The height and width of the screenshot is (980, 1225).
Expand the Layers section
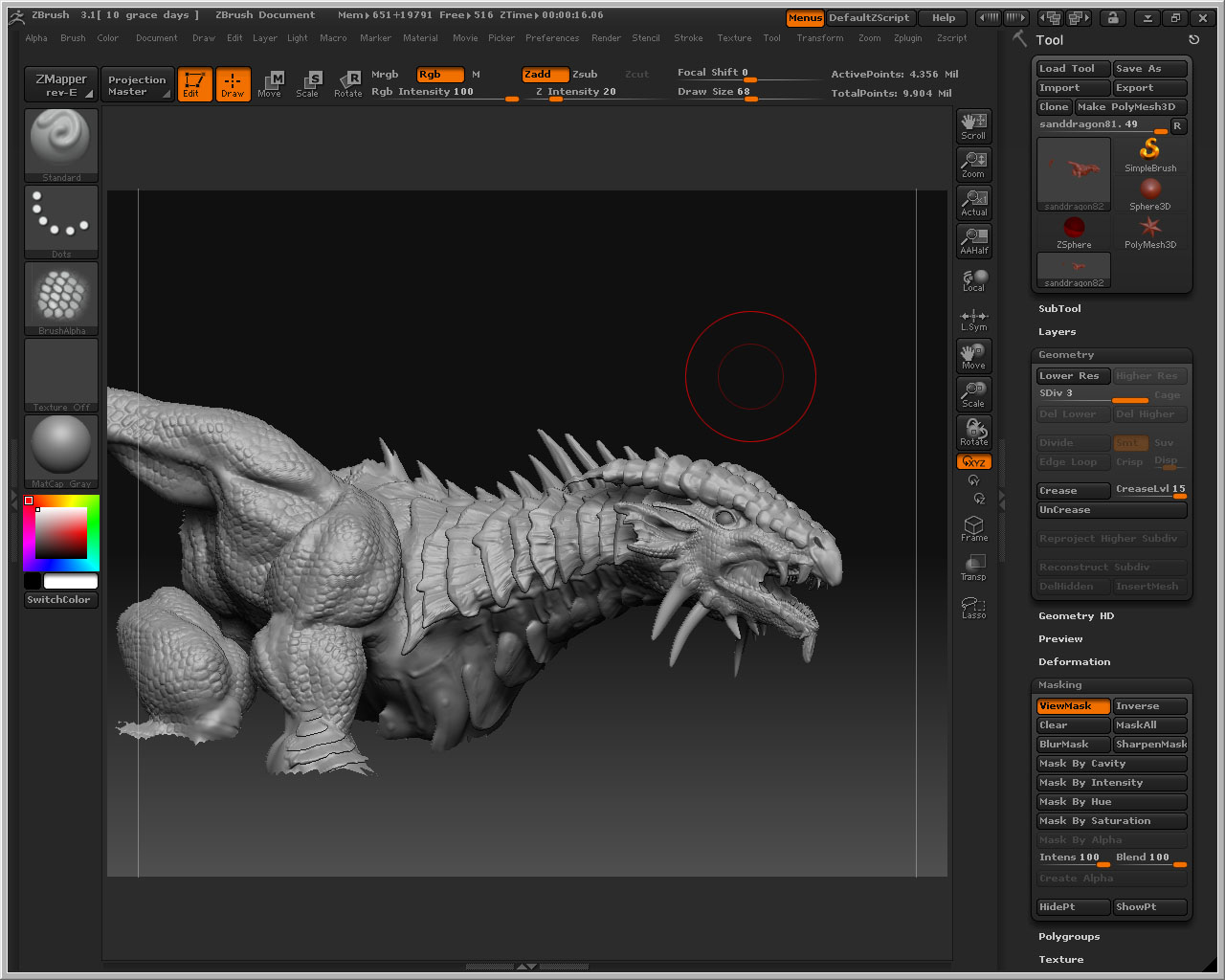point(1057,332)
